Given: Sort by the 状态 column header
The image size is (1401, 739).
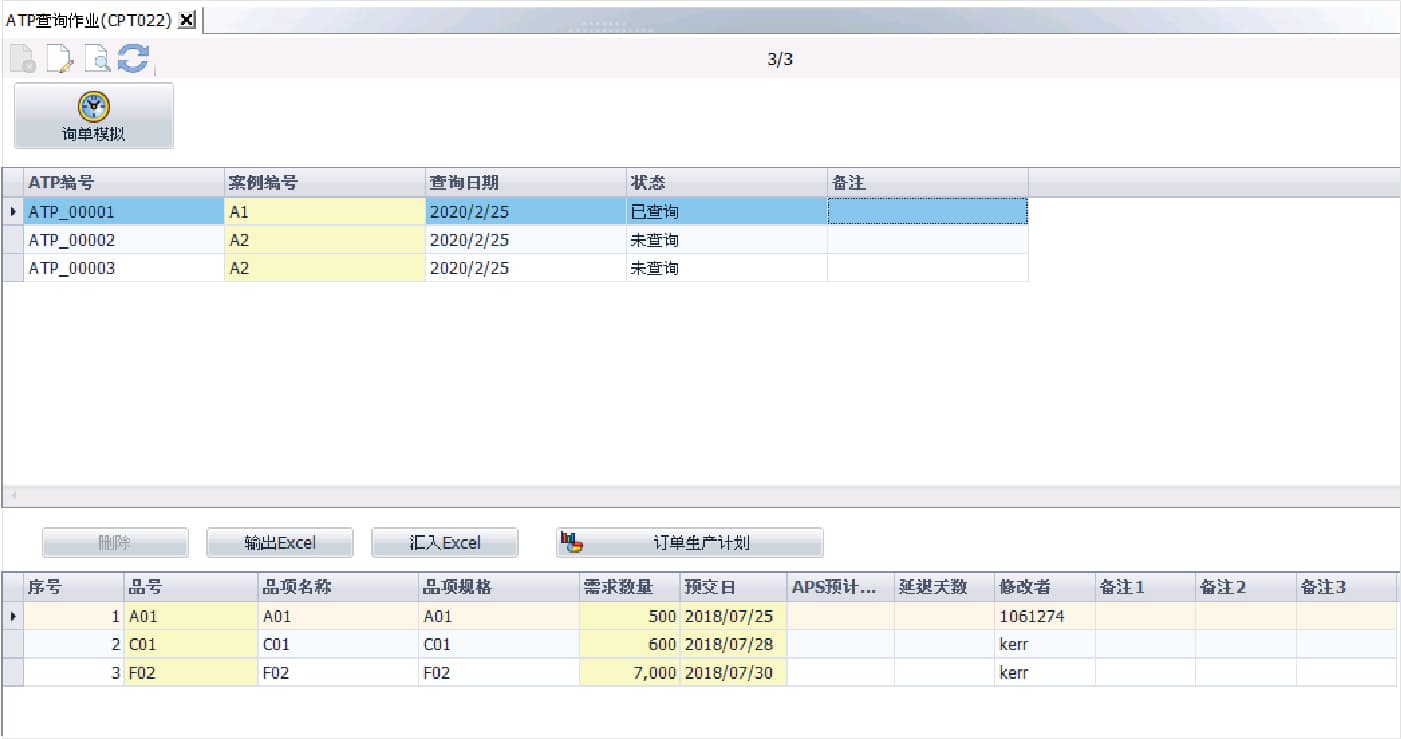Looking at the screenshot, I should (x=726, y=183).
